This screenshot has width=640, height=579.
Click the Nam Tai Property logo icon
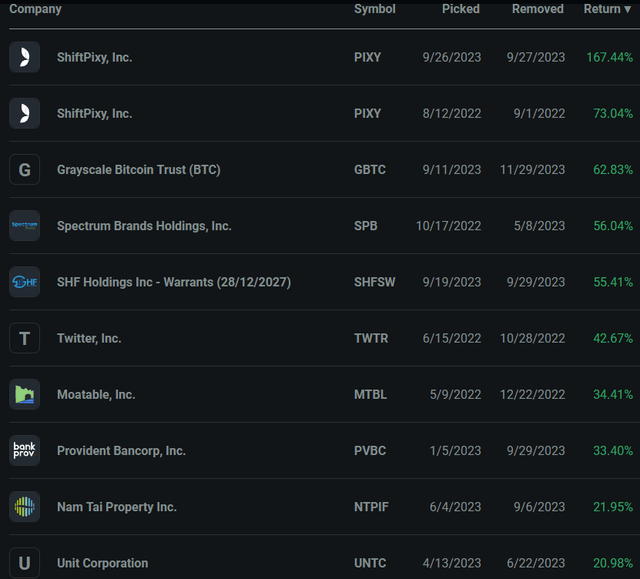24,507
